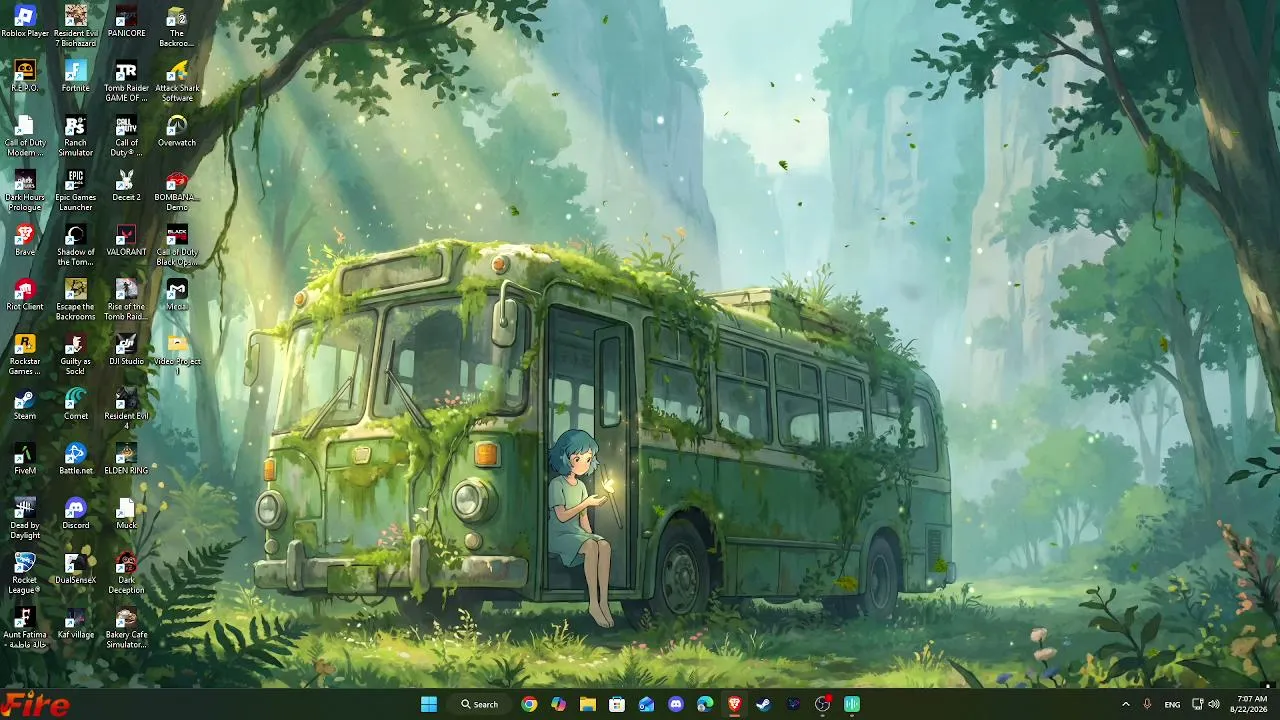Launch Overwatch from the desktop
The width and height of the screenshot is (1280, 720).
click(x=177, y=131)
